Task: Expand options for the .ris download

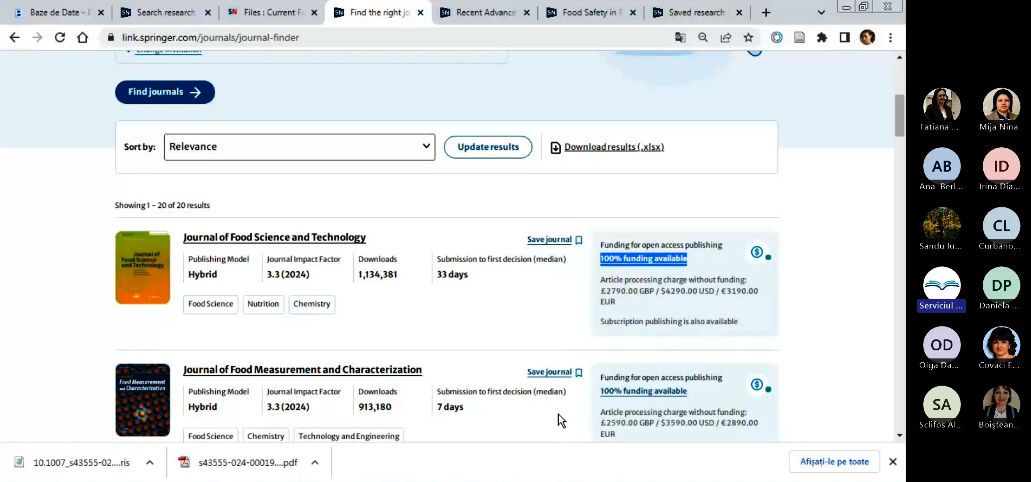Action: (149, 462)
